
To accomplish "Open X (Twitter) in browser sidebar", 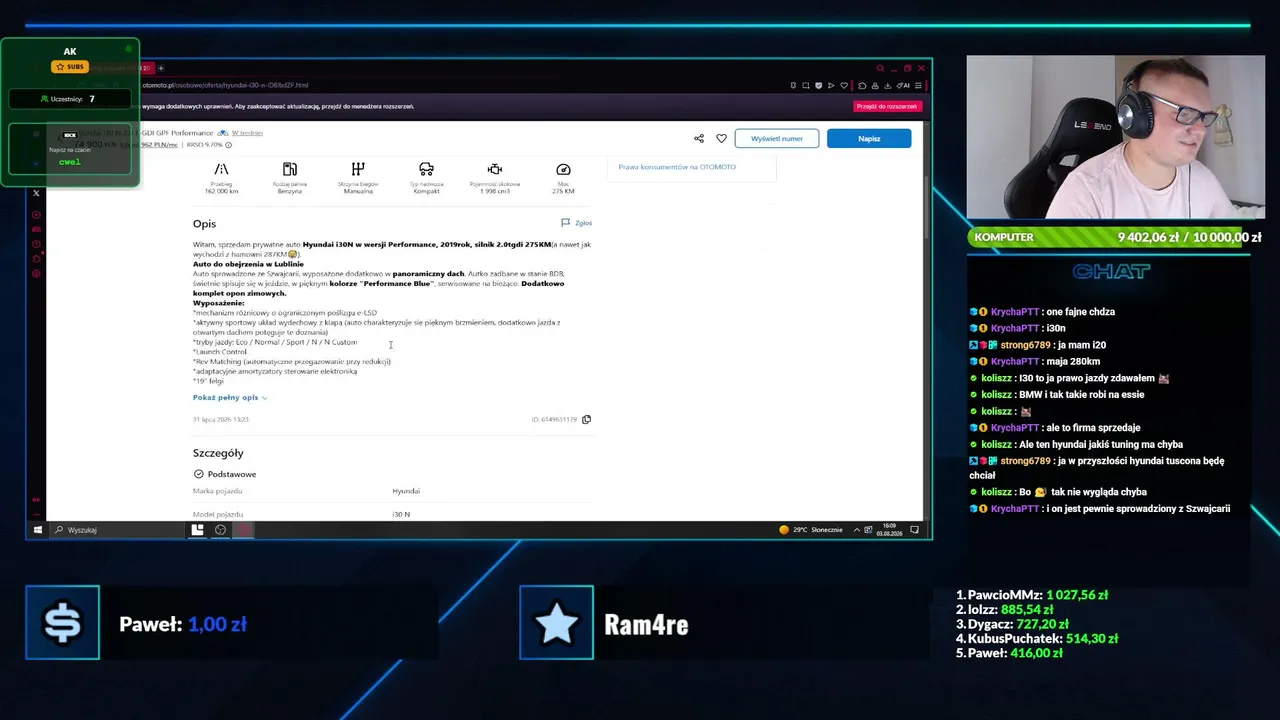I will tap(36, 193).
